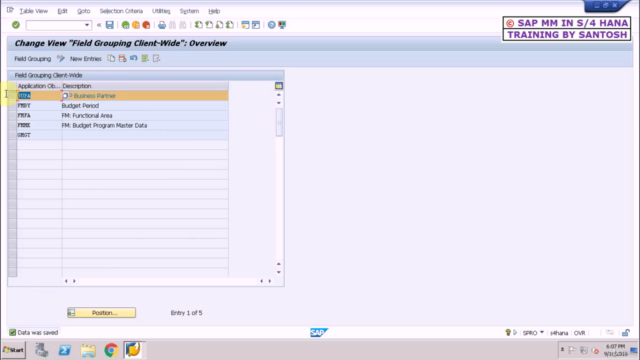Open the table settings icon above scrollbar
This screenshot has width=640, height=360.
pyautogui.click(x=279, y=86)
